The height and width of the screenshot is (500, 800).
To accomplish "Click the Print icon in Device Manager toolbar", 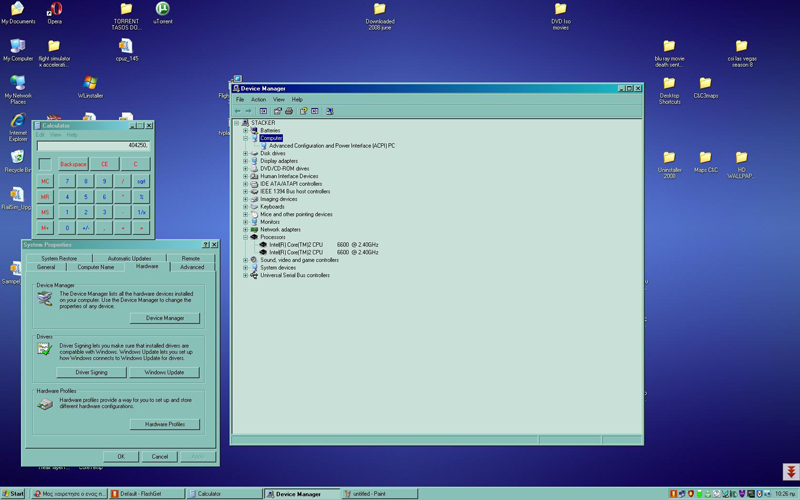I will 289,111.
